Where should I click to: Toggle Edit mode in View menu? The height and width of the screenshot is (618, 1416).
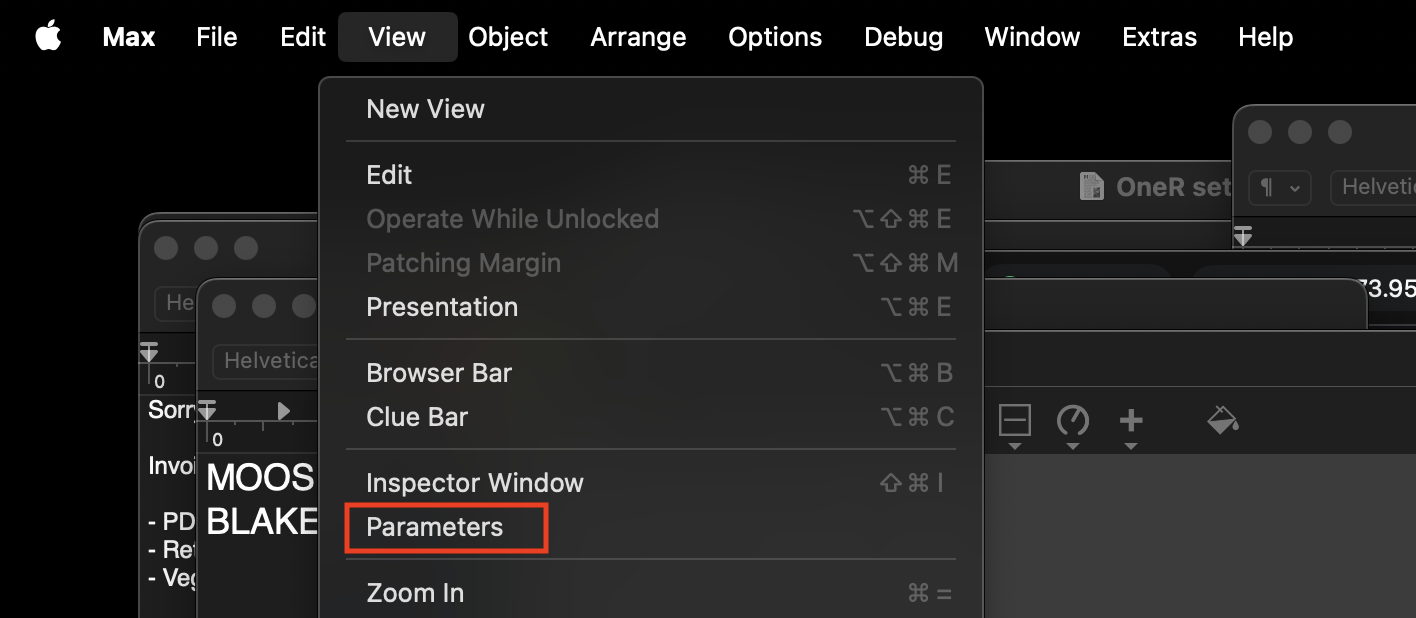[389, 175]
